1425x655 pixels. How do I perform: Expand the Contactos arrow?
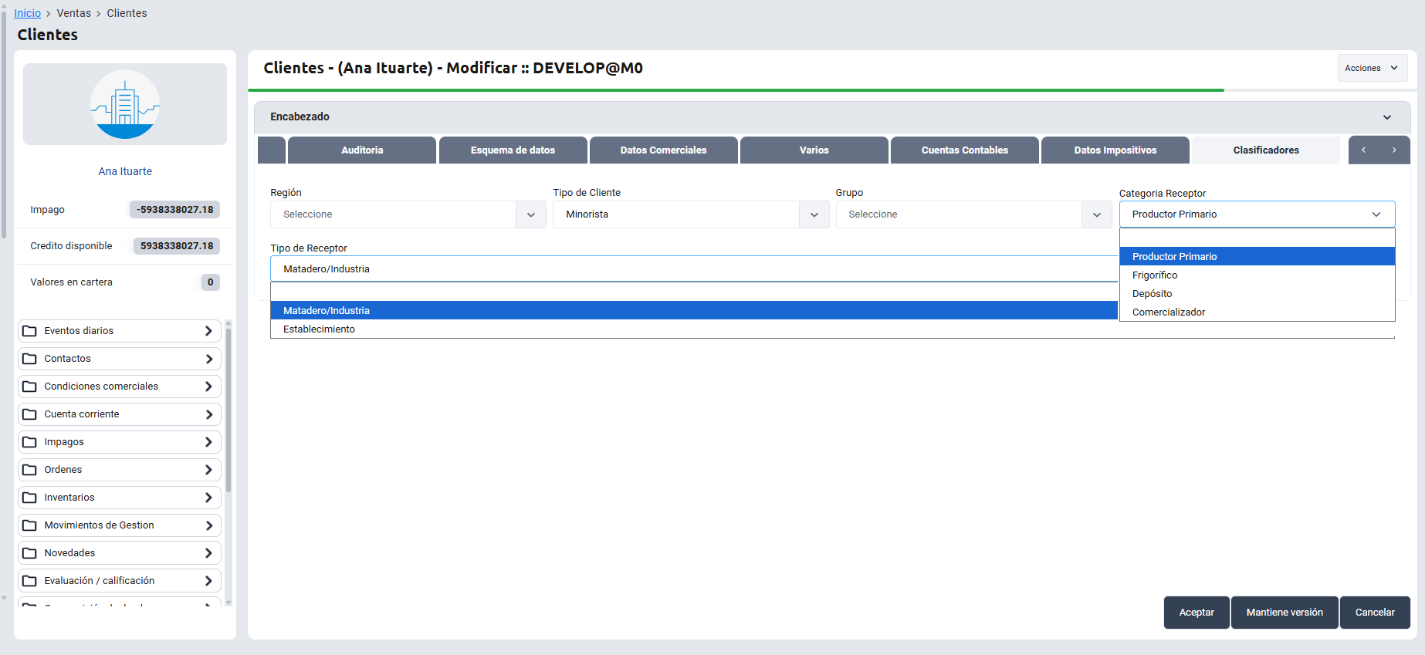point(208,359)
